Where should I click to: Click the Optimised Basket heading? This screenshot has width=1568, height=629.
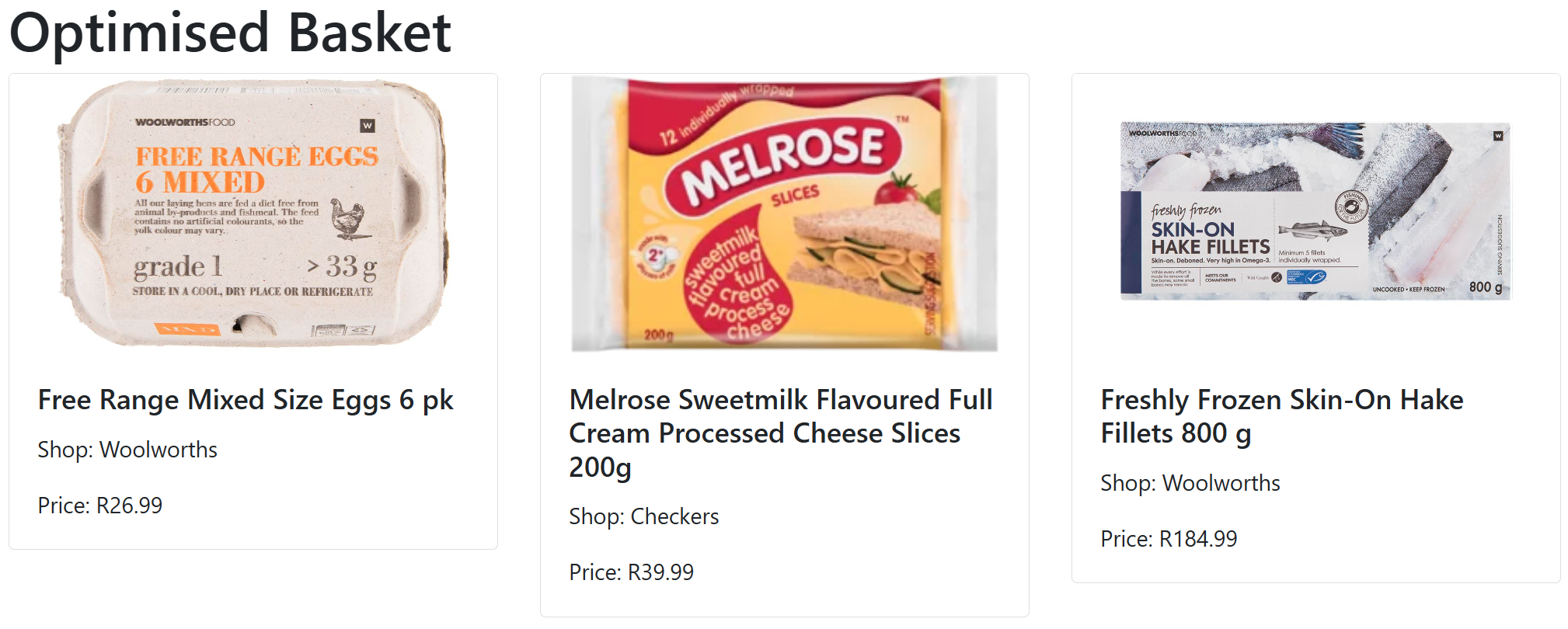(230, 33)
